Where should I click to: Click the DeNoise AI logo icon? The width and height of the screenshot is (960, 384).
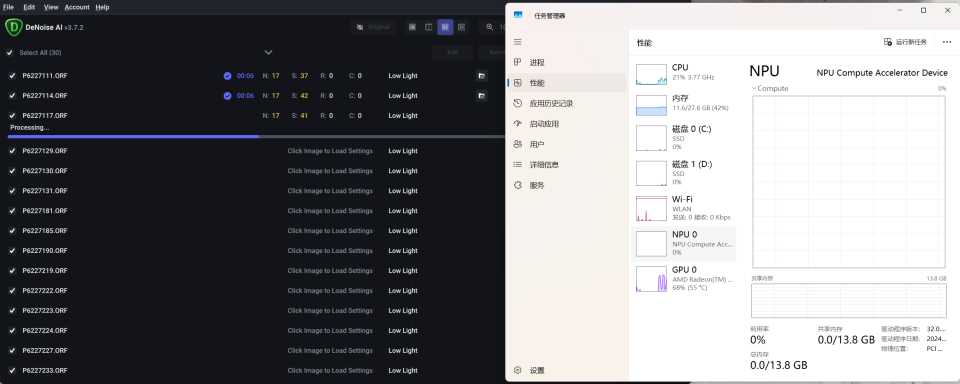[x=13, y=27]
